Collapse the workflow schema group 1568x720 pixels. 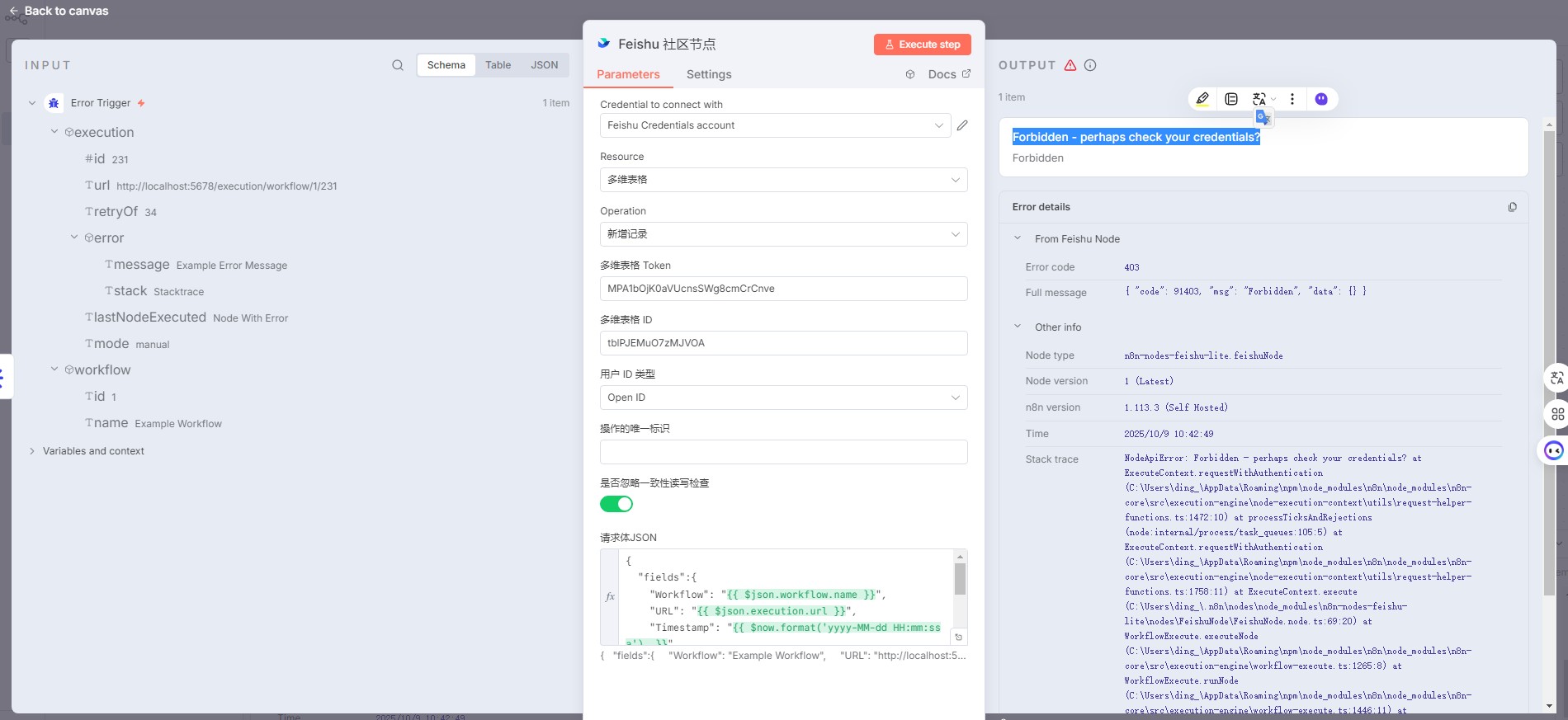pos(54,369)
